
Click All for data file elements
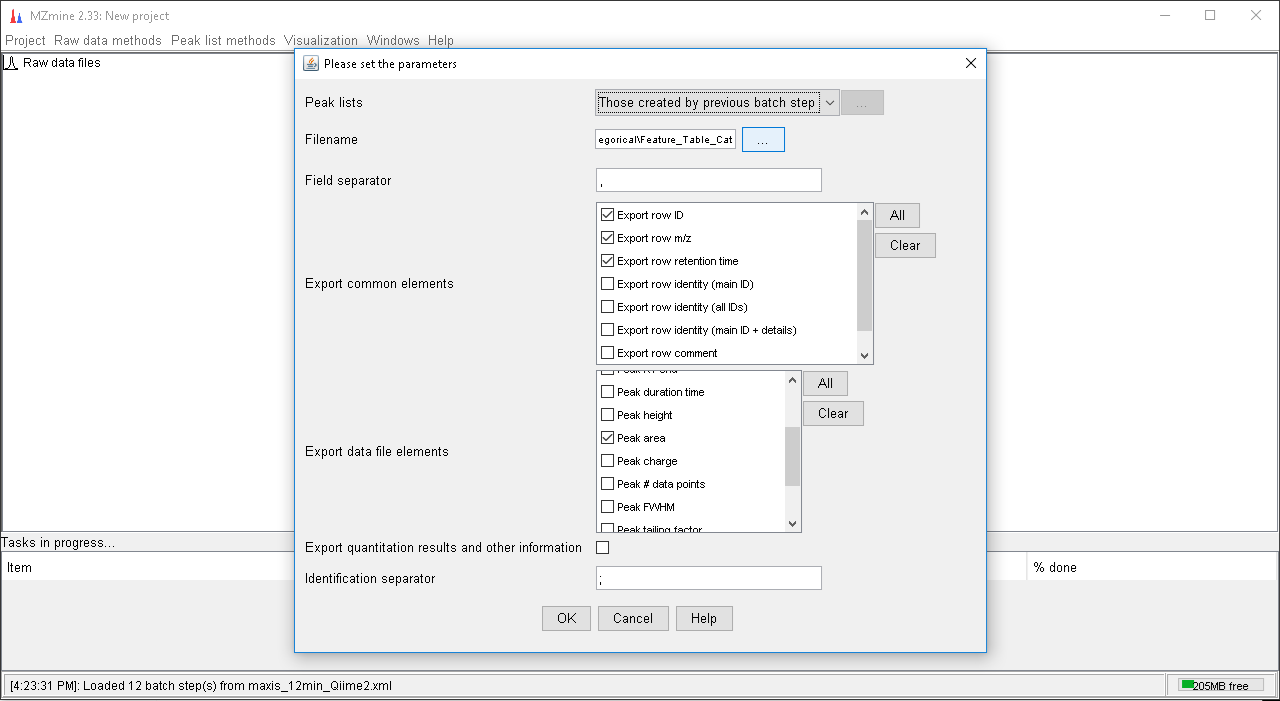pyautogui.click(x=825, y=383)
